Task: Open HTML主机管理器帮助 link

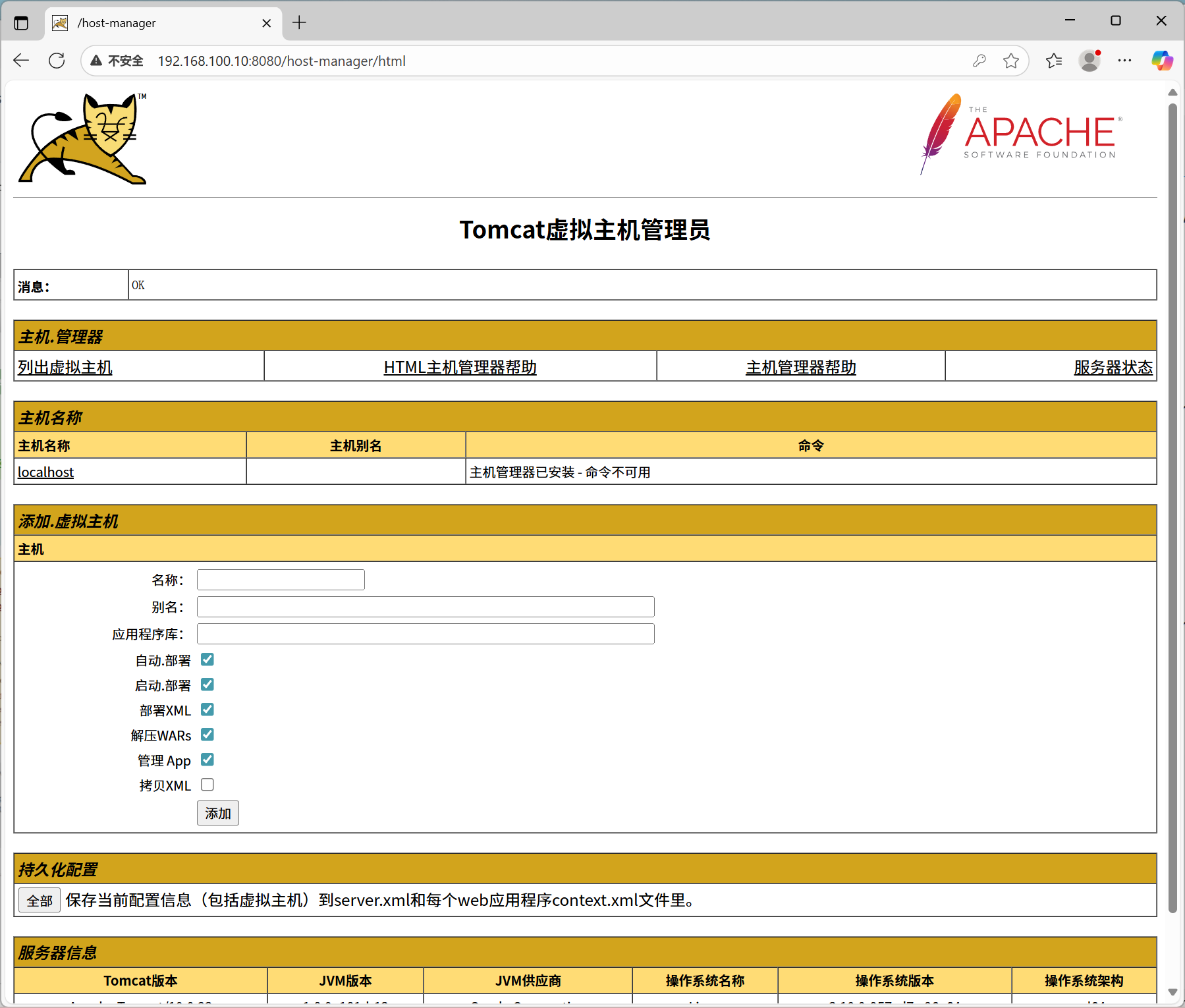Action: (x=460, y=367)
